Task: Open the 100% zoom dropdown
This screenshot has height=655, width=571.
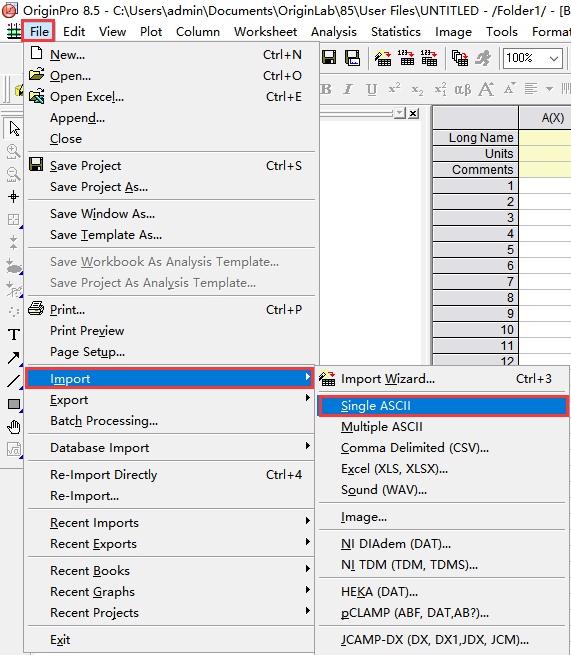Action: click(x=554, y=58)
